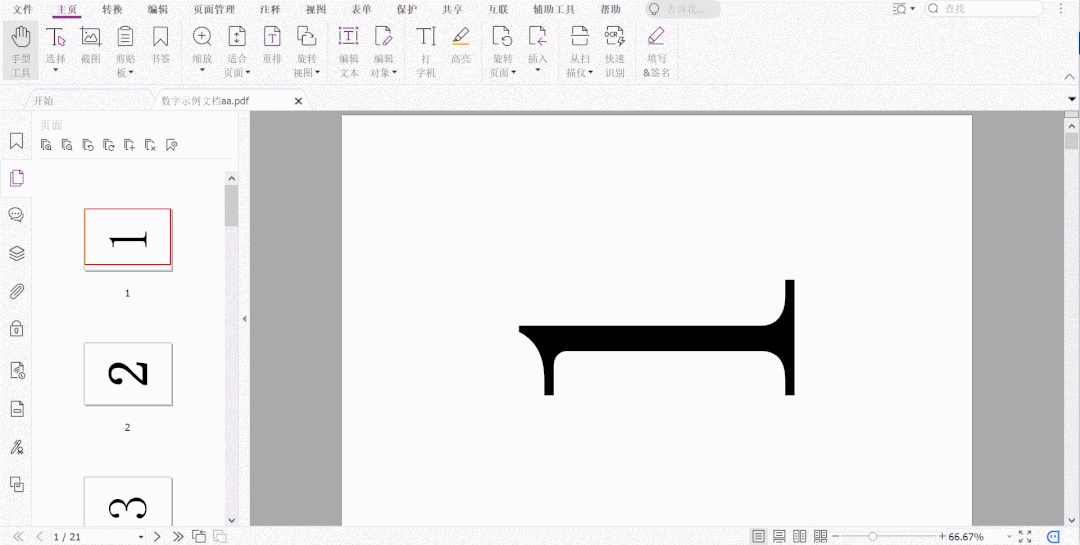1080x545 pixels.
Task: Open the Comments panel in sidebar
Action: tap(16, 215)
